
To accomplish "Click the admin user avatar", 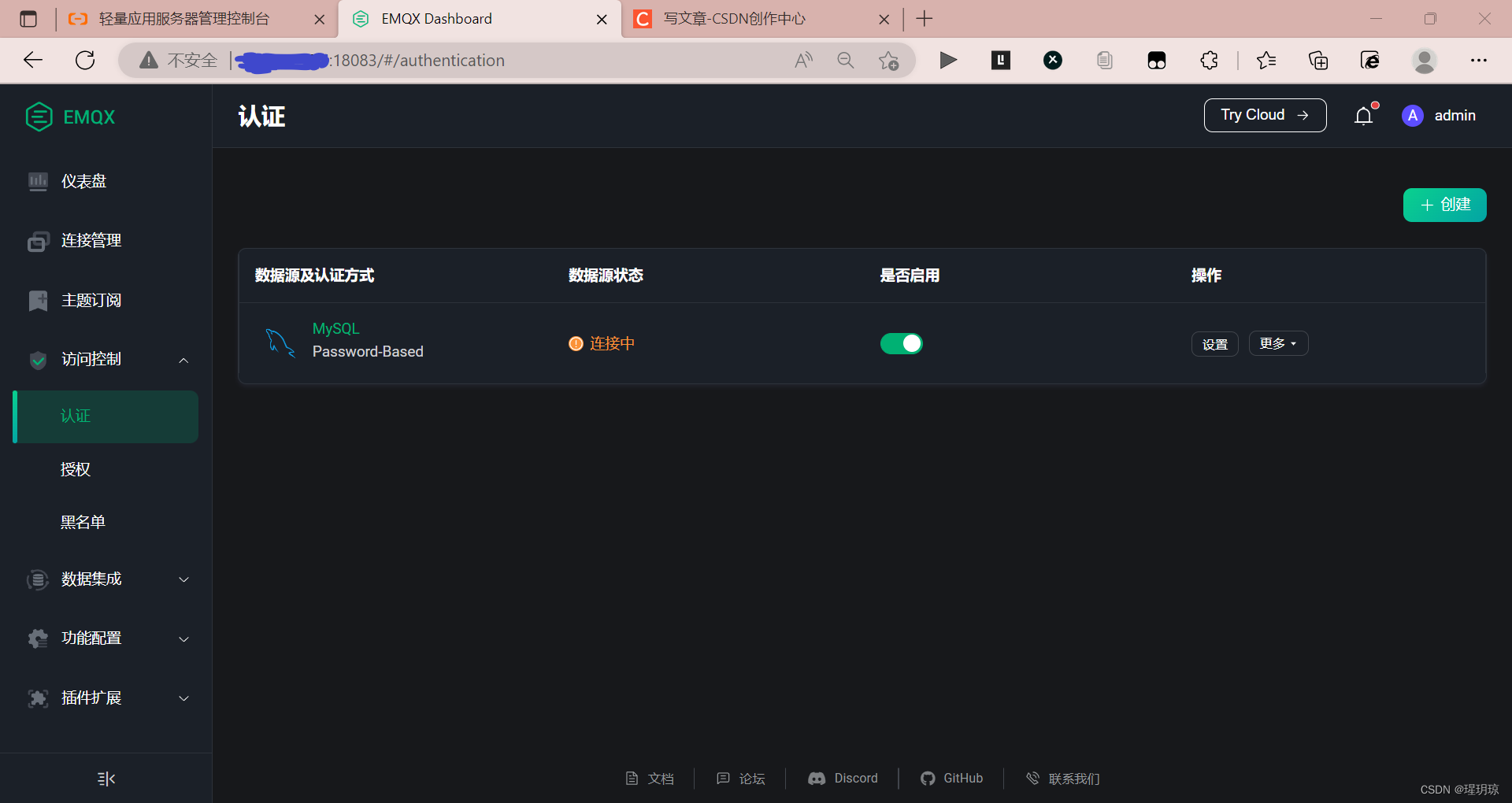I will coord(1413,116).
